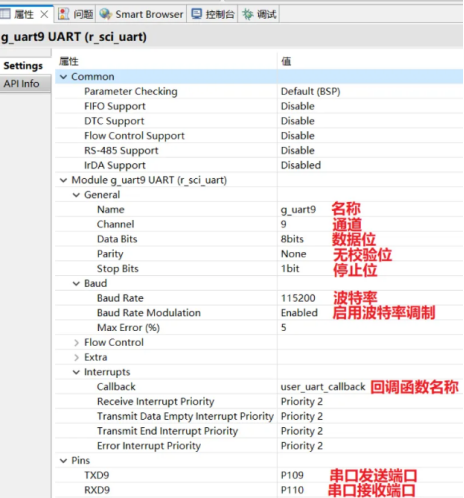Click the Properties tab icon

pos(5,14)
